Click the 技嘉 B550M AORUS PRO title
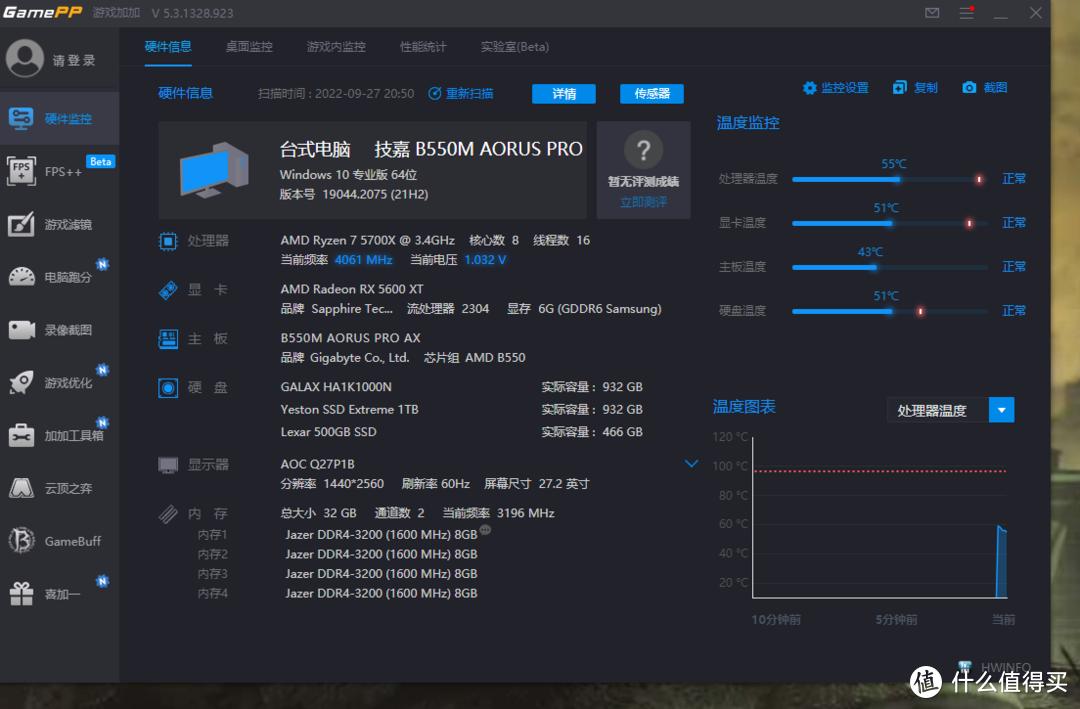 coord(479,149)
